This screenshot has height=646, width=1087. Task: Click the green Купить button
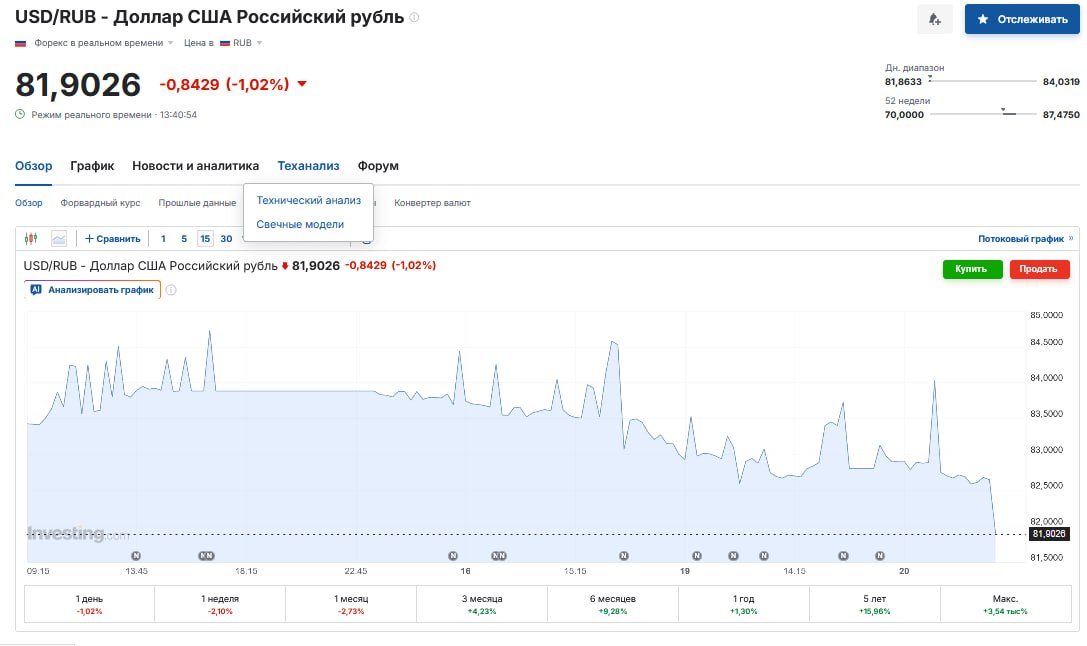pyautogui.click(x=973, y=269)
